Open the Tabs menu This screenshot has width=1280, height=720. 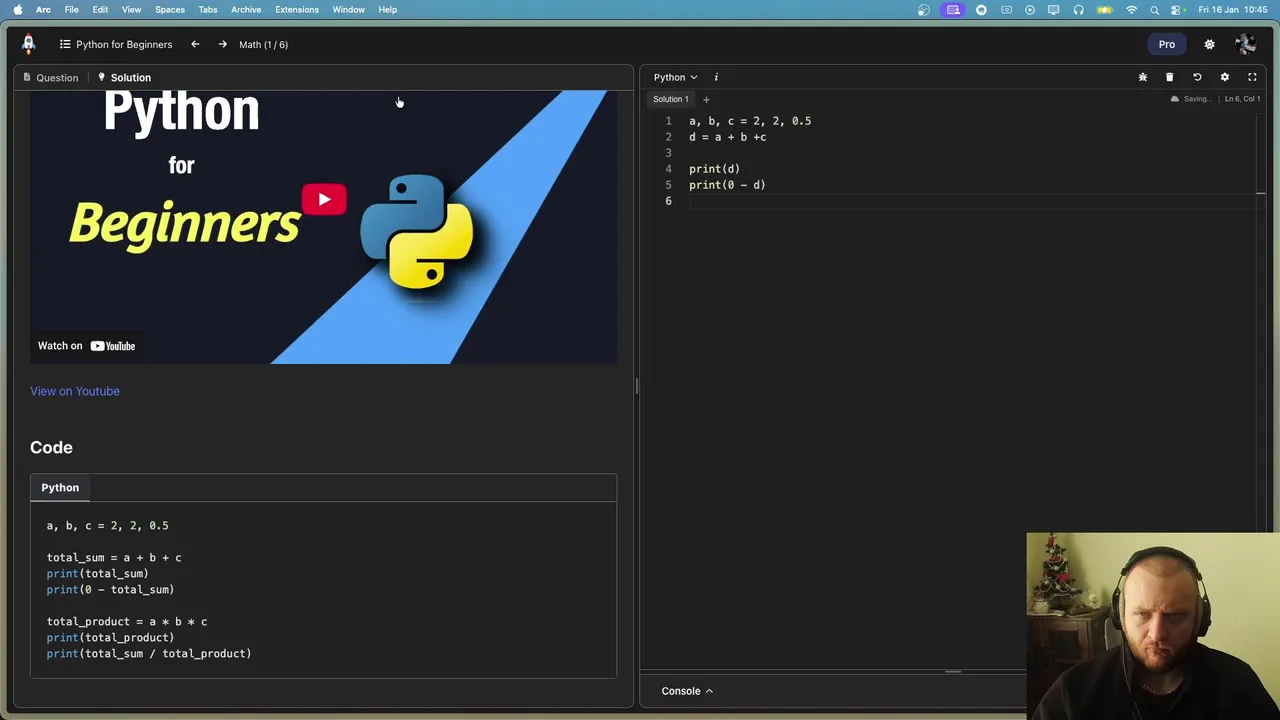(208, 10)
